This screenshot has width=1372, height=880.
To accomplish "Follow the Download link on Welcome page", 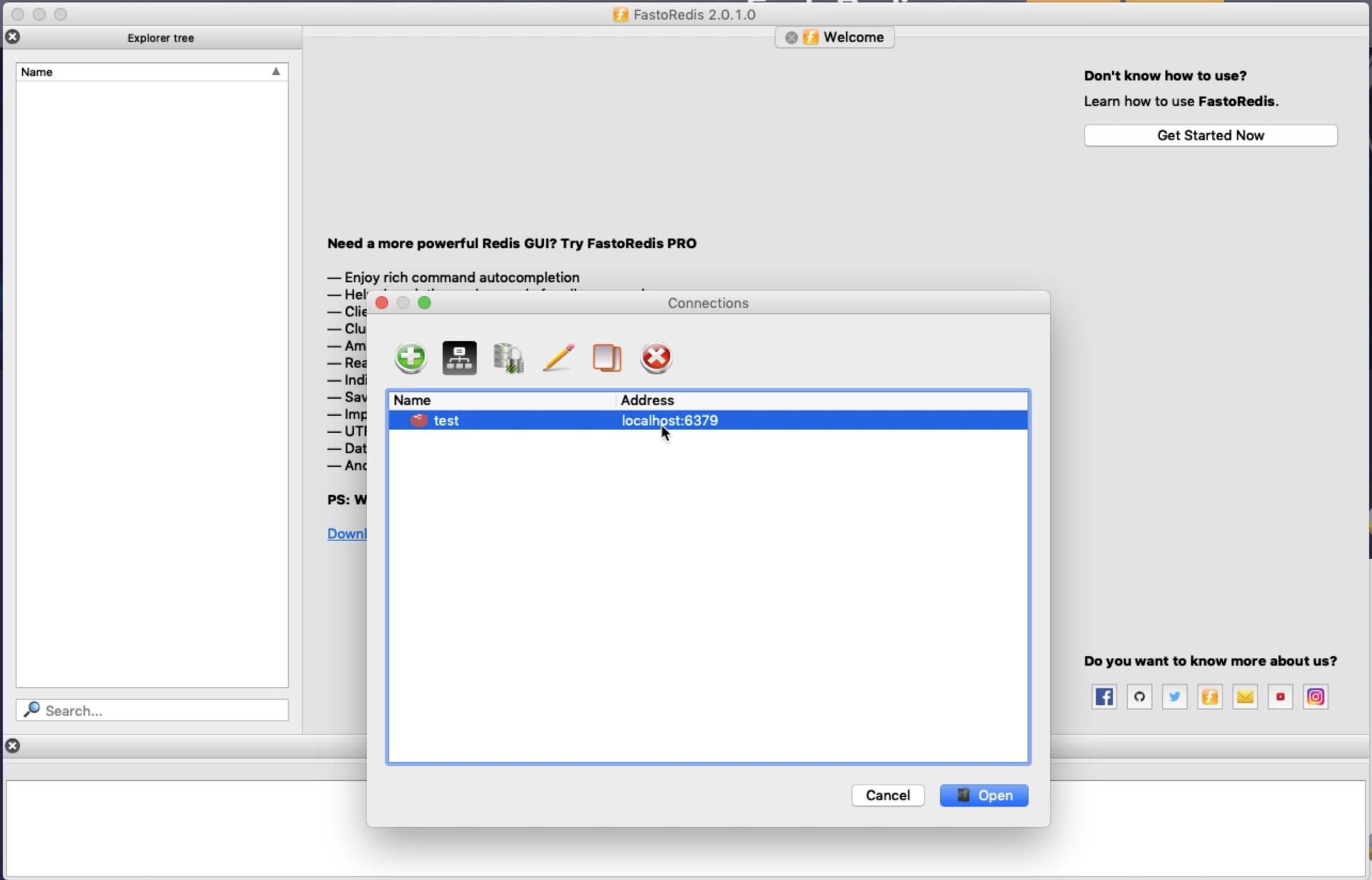I will pyautogui.click(x=347, y=533).
